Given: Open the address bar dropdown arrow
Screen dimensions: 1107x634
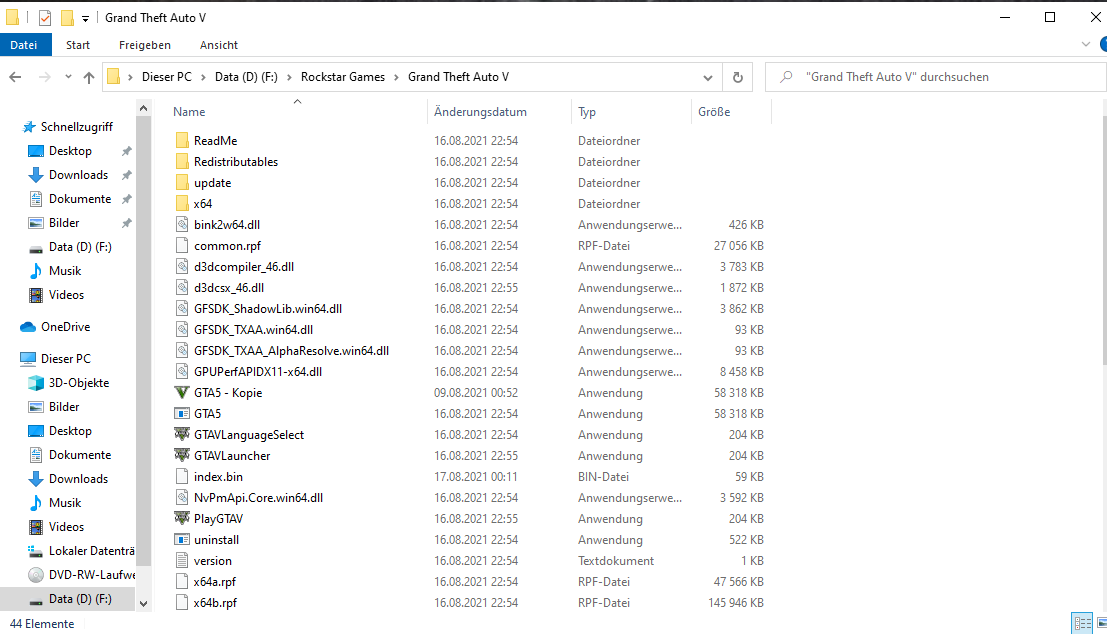Looking at the screenshot, I should pos(708,76).
